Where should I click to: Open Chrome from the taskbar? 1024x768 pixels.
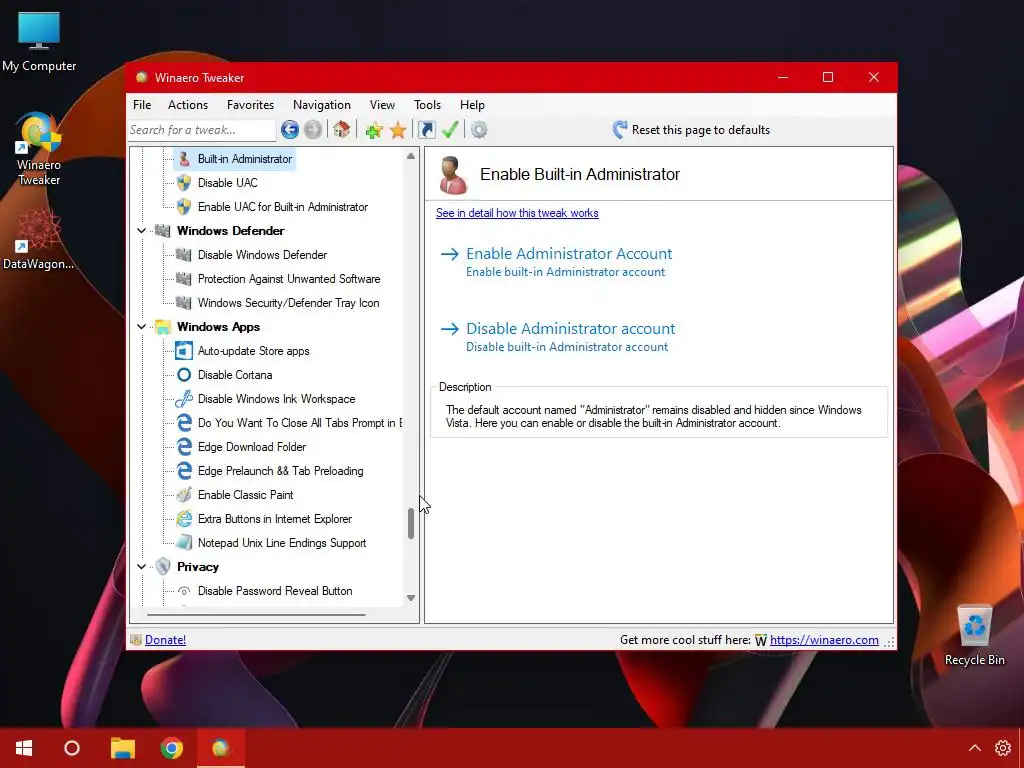(x=172, y=748)
